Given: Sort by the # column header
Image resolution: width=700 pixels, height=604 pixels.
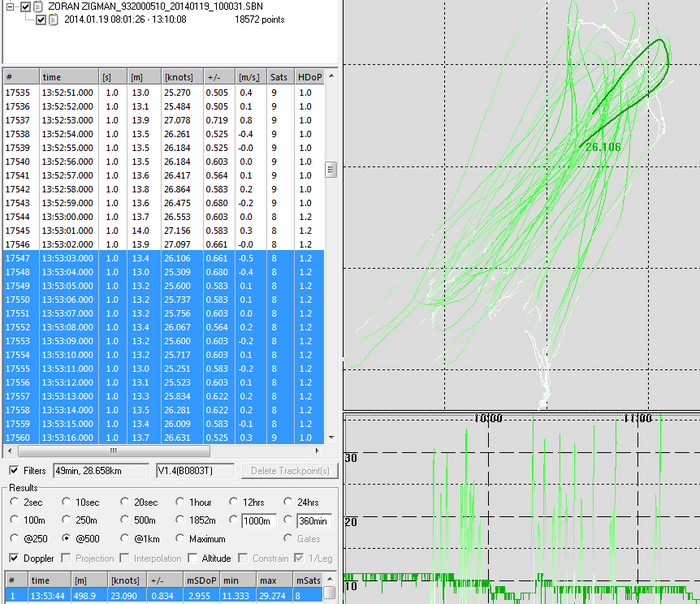Looking at the screenshot, I should 21,77.
